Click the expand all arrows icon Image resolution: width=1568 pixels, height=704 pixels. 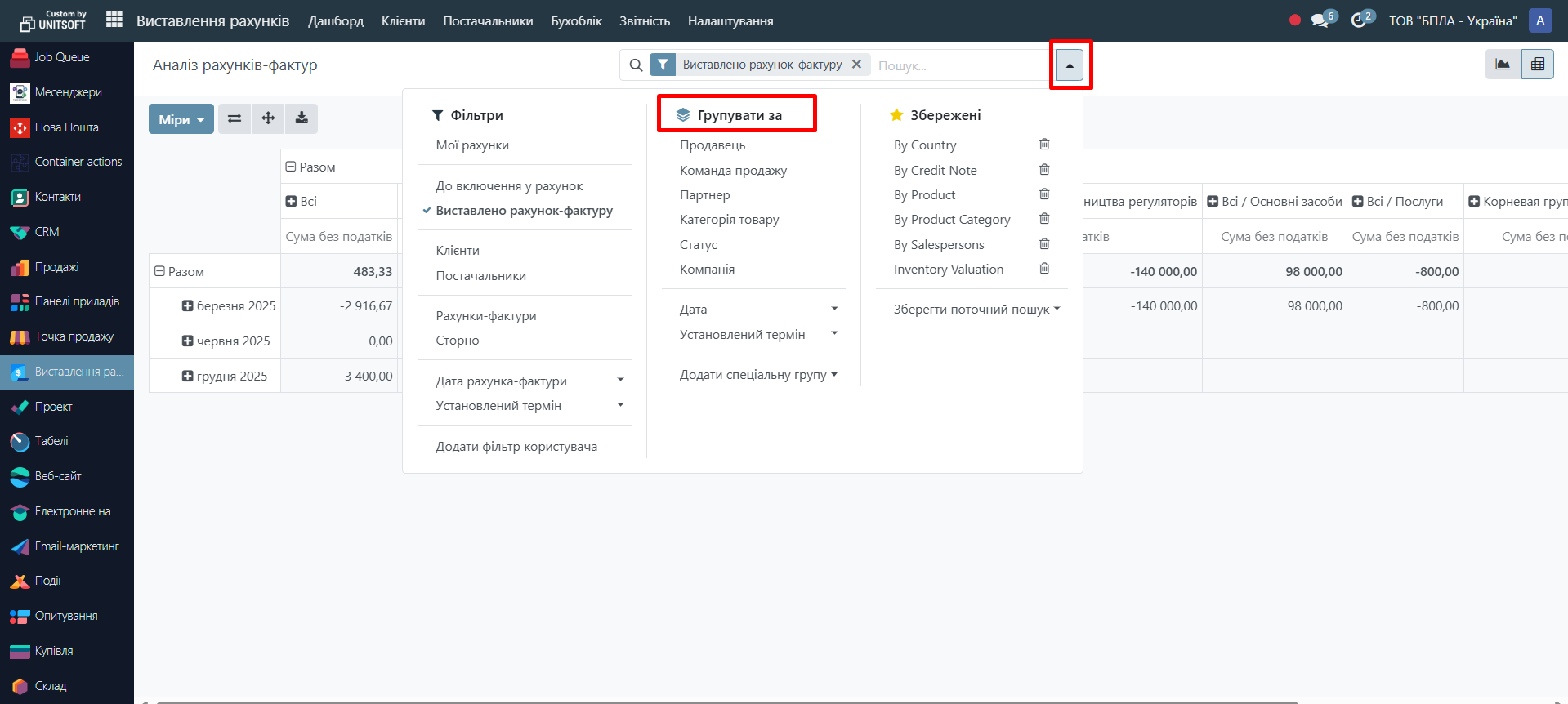[x=268, y=118]
